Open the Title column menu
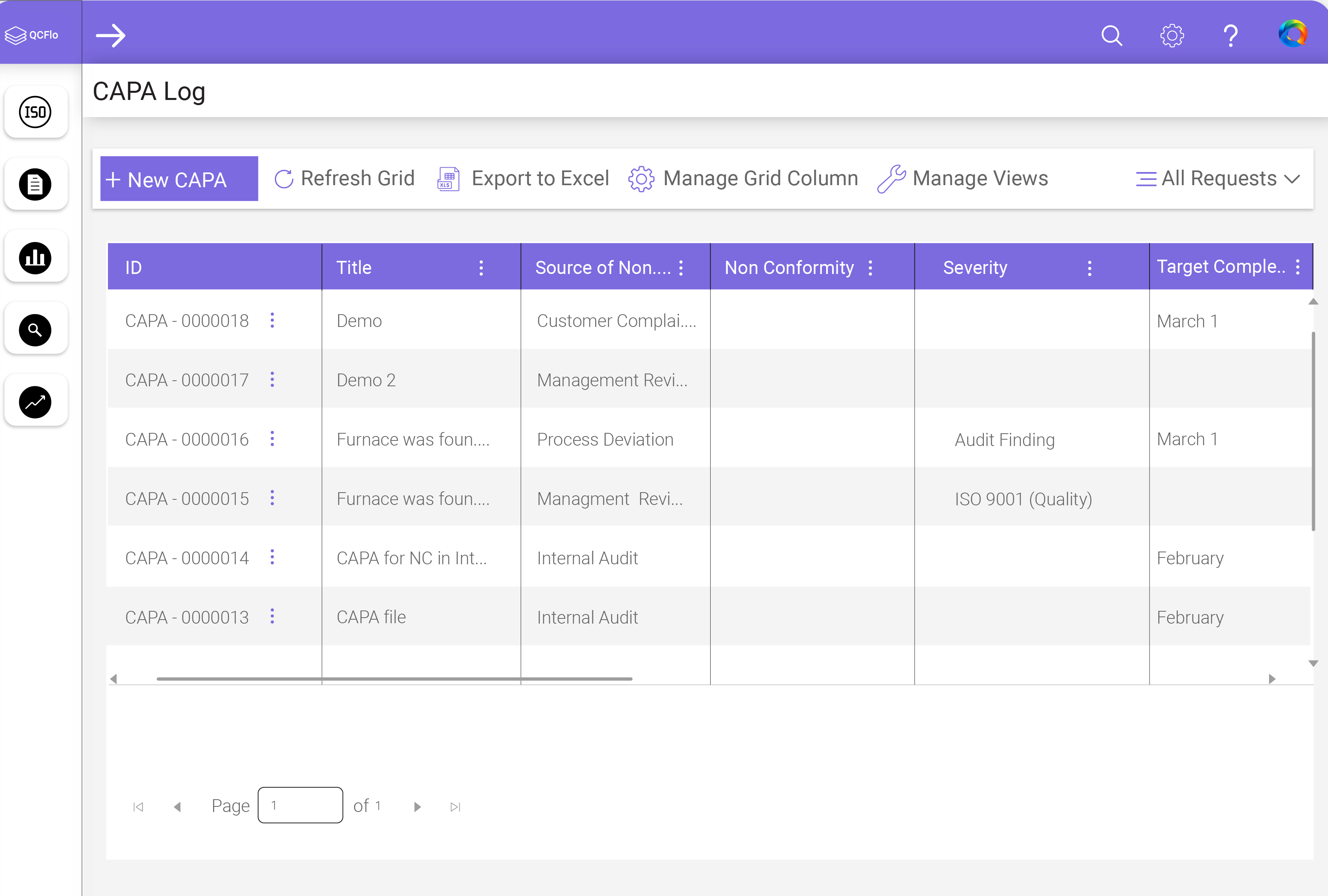 pyautogui.click(x=481, y=268)
